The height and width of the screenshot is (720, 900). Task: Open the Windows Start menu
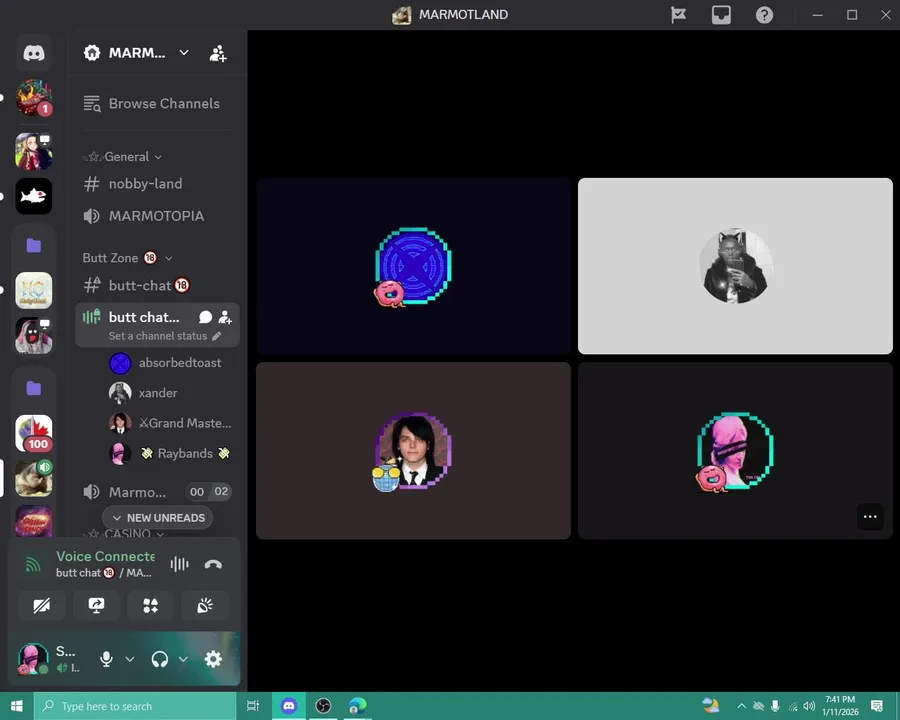[17, 706]
